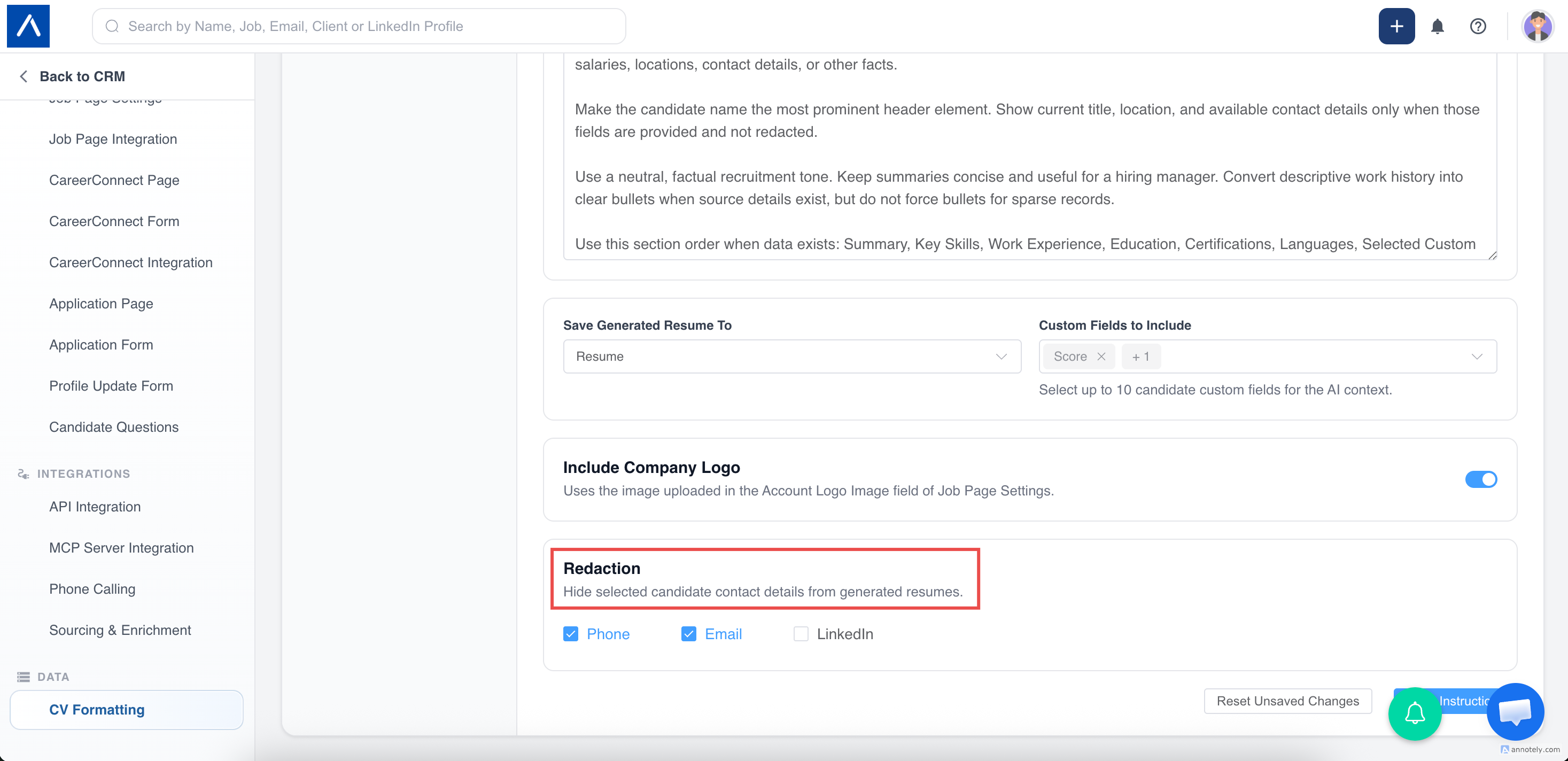The height and width of the screenshot is (761, 1568).
Task: Click the blue Instructions save button
Action: coord(1464,701)
